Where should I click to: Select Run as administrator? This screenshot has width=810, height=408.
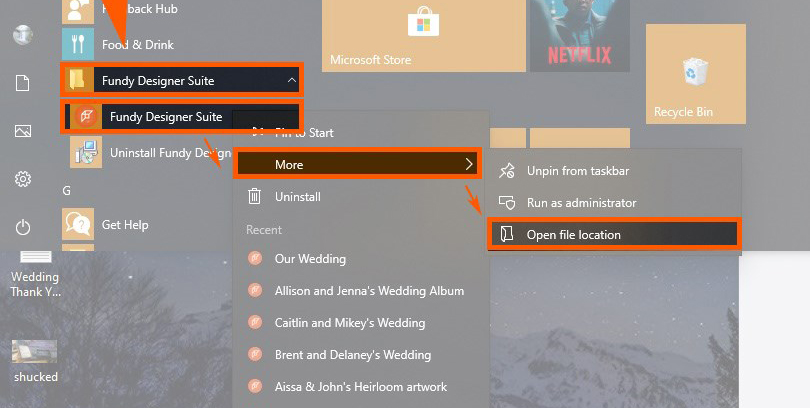click(x=614, y=202)
